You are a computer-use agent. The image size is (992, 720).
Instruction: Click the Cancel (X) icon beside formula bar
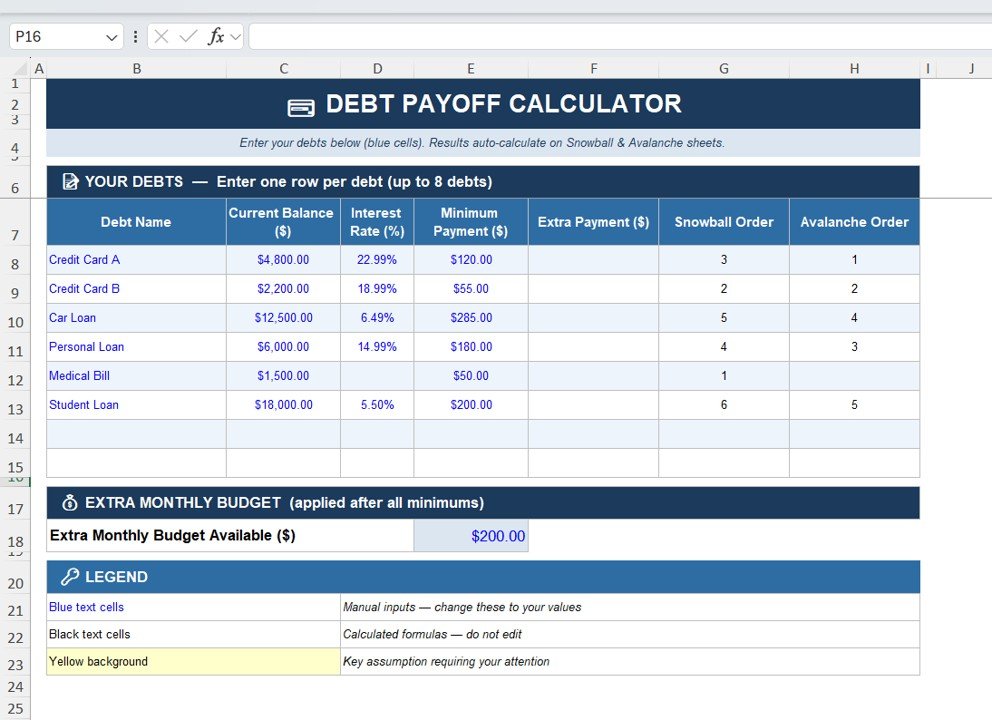(160, 36)
